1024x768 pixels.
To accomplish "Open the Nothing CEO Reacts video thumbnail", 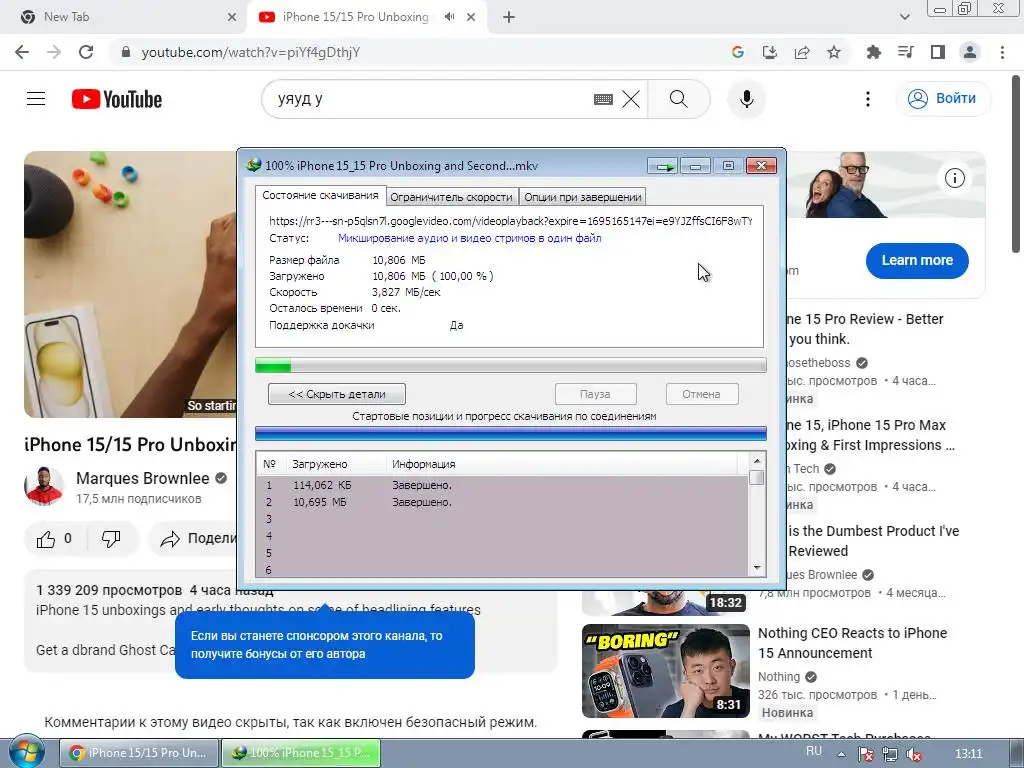I will click(665, 671).
